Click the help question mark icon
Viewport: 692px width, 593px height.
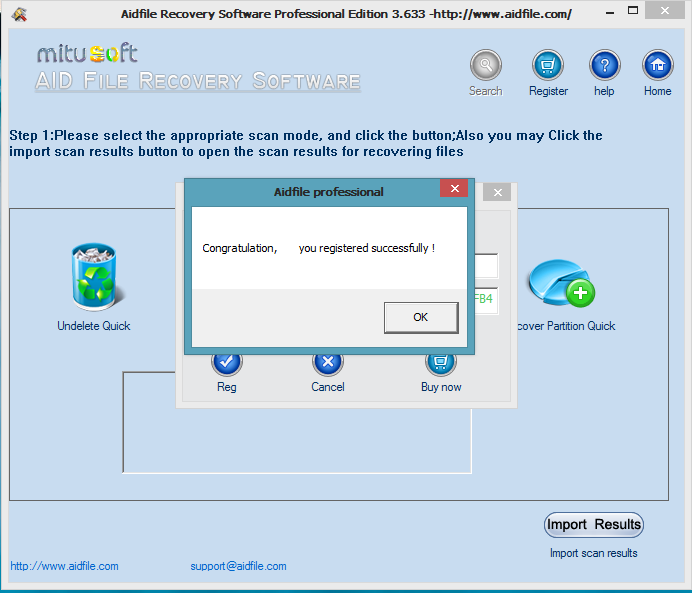[605, 65]
